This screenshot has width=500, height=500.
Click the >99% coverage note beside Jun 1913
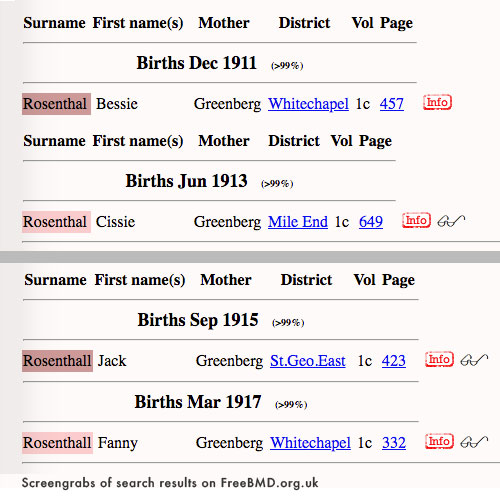[x=277, y=184]
